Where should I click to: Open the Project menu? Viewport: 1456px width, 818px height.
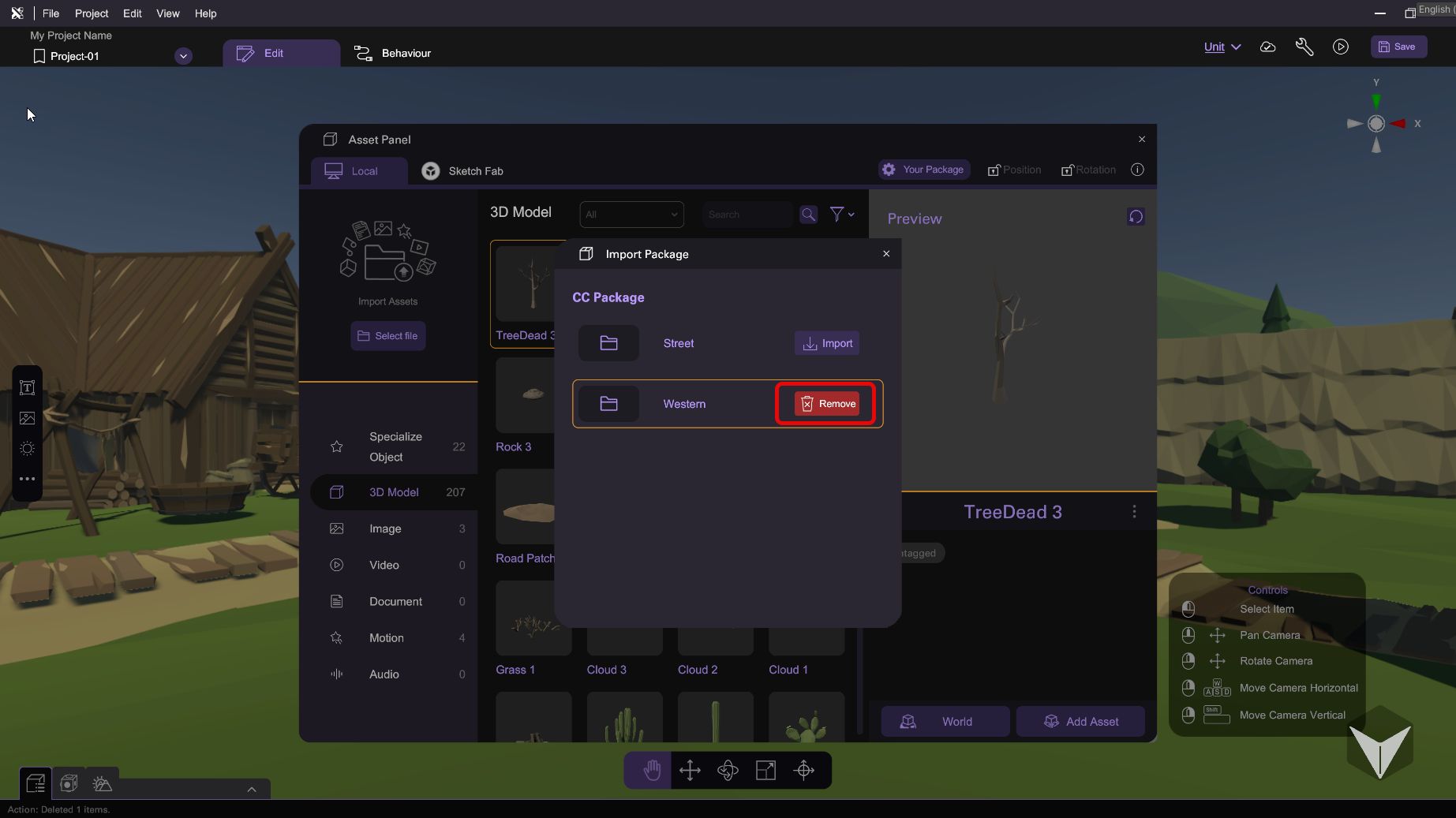click(x=92, y=13)
